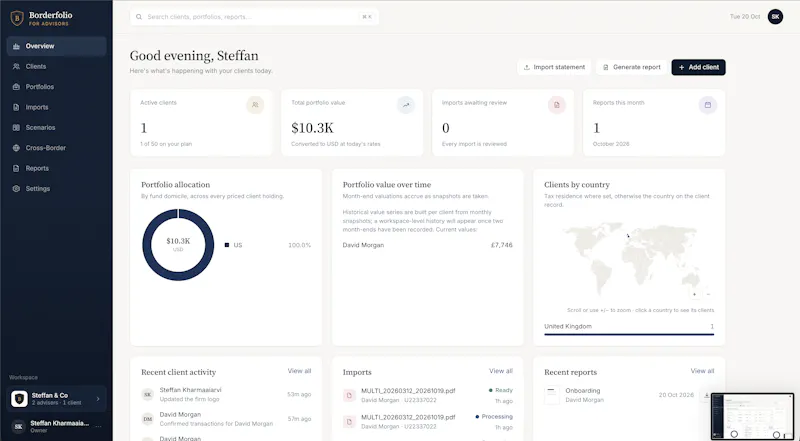
Task: Click the United Kingdom progress bar
Action: (x=629, y=334)
